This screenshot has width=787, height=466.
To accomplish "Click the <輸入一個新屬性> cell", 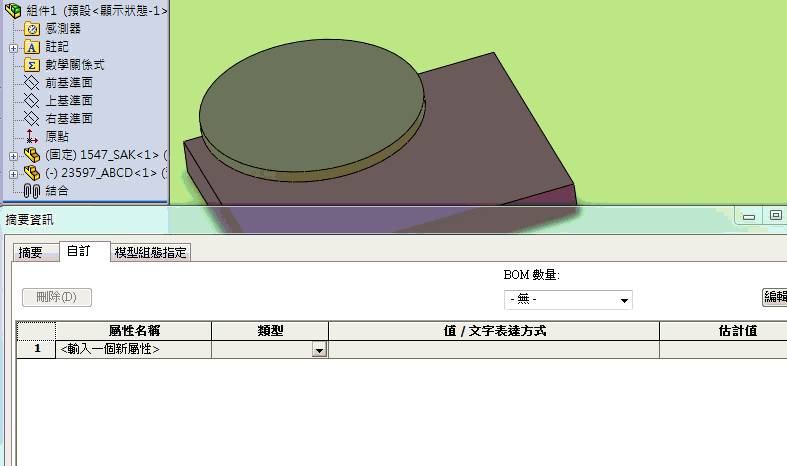I will click(133, 350).
